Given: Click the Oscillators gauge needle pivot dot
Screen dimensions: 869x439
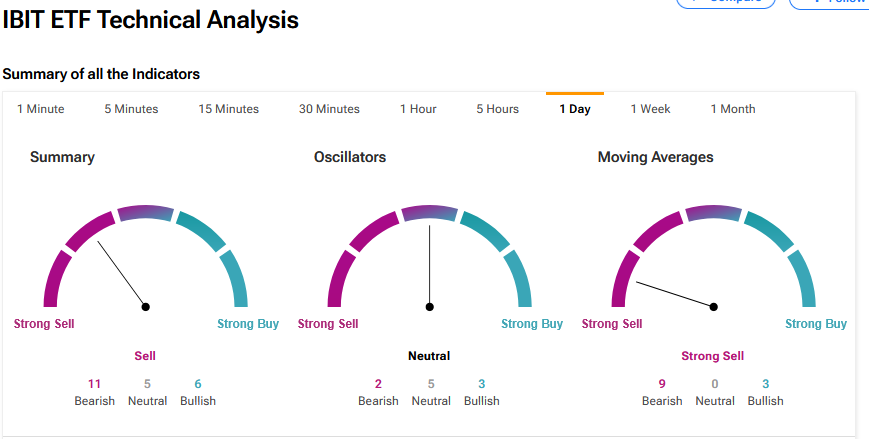Looking at the screenshot, I should 430,307.
